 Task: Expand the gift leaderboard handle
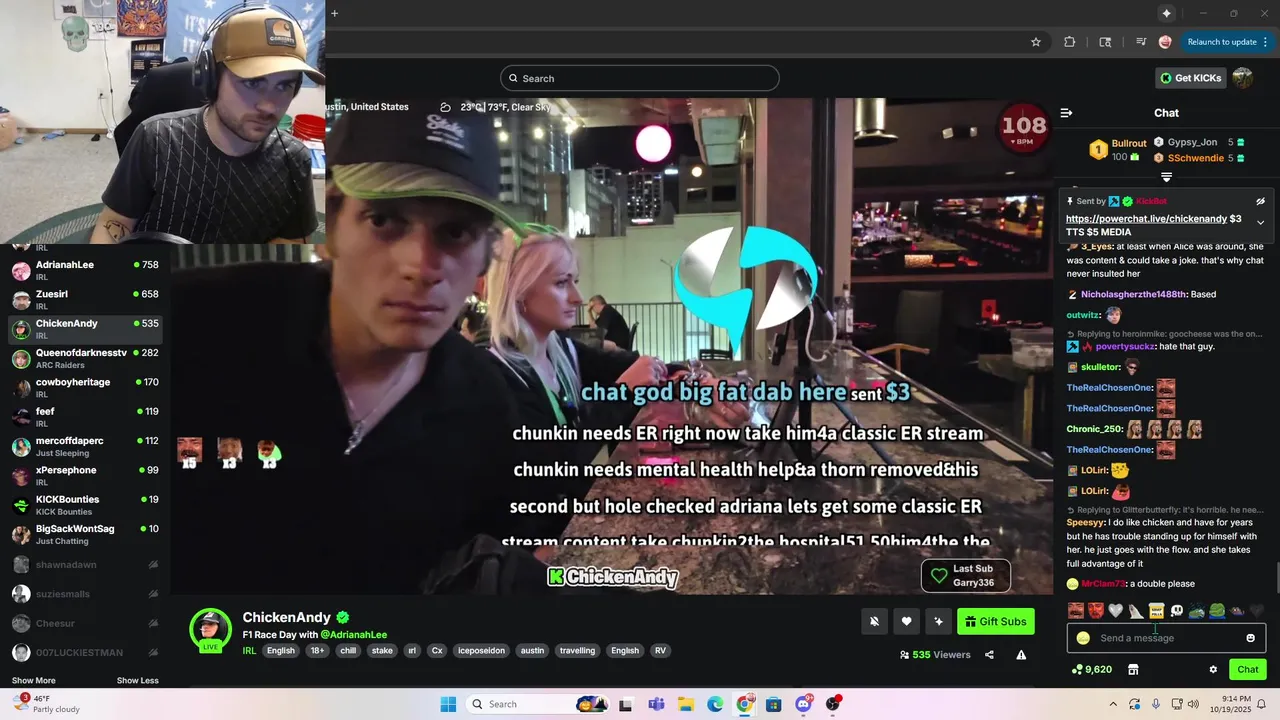(x=1166, y=177)
